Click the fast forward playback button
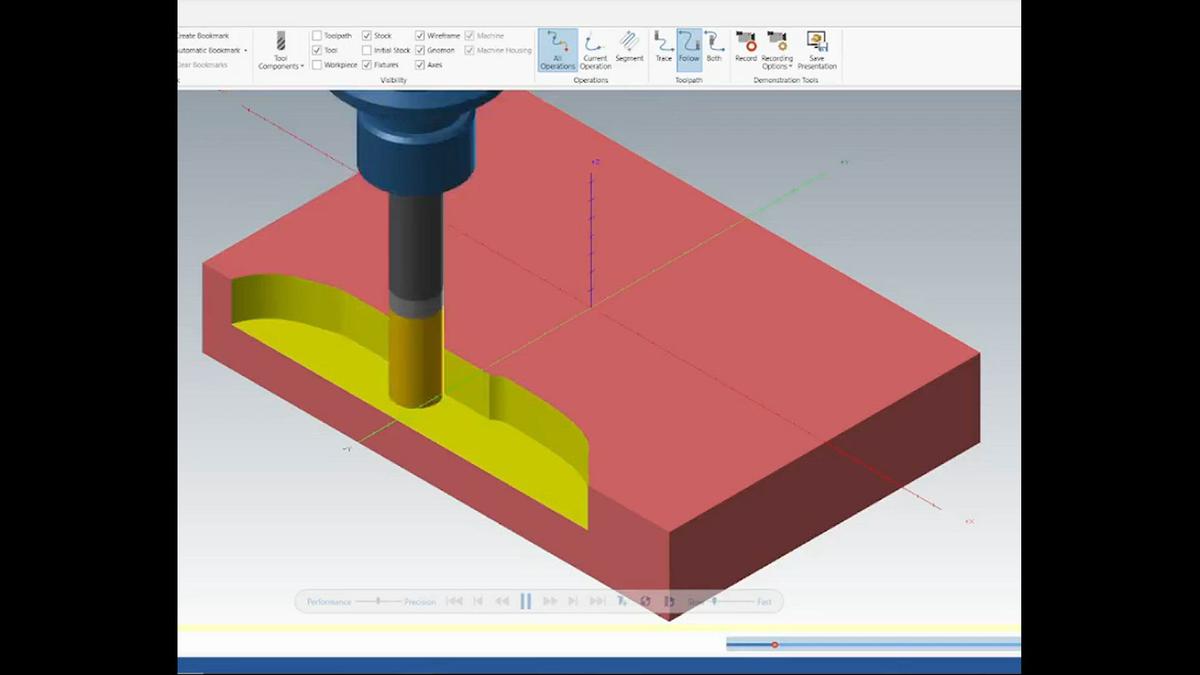 pyautogui.click(x=549, y=601)
